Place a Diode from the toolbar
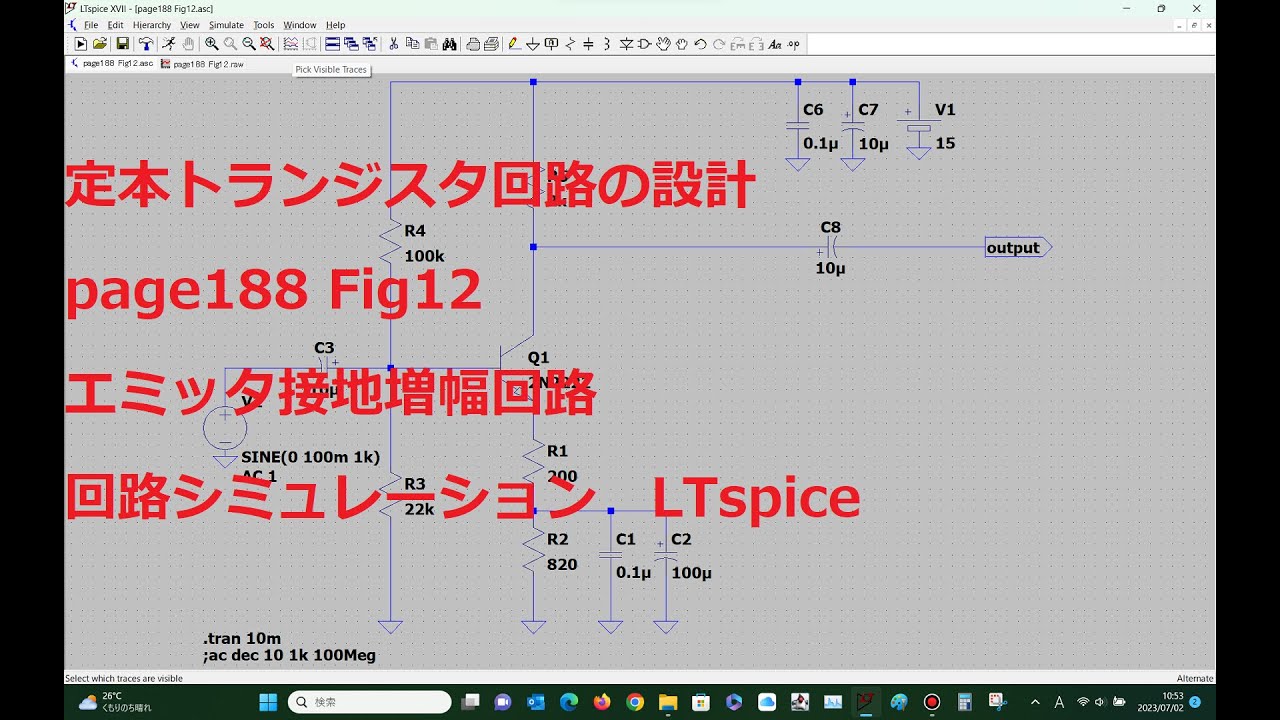 click(x=626, y=44)
